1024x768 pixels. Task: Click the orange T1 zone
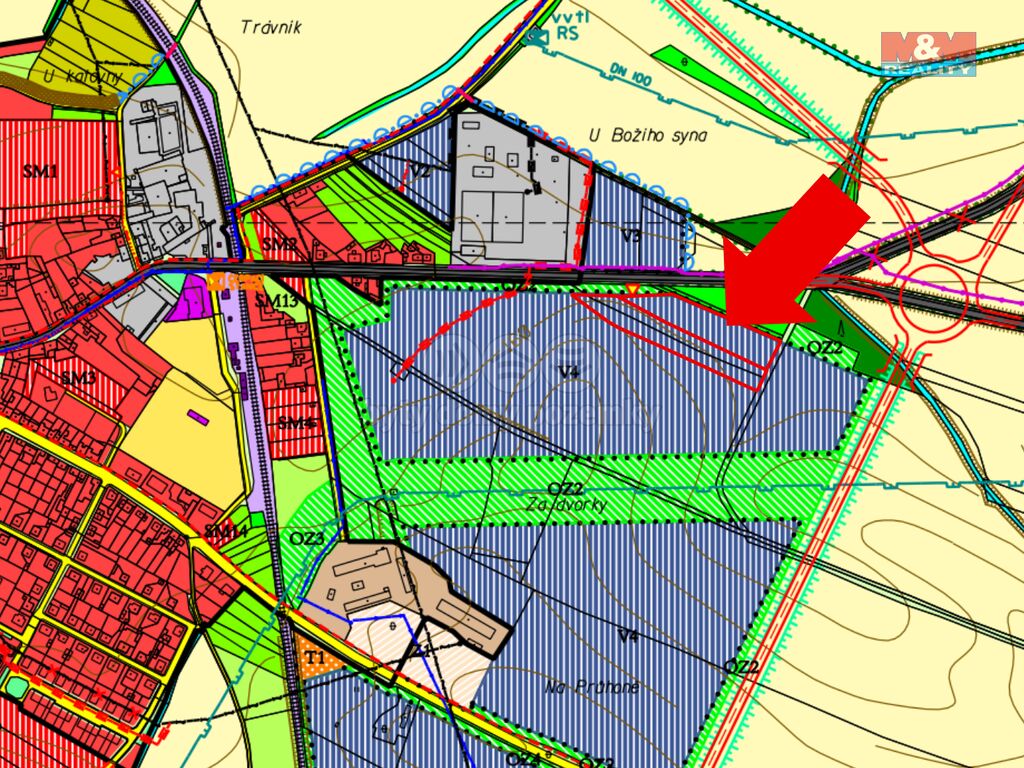pos(315,657)
